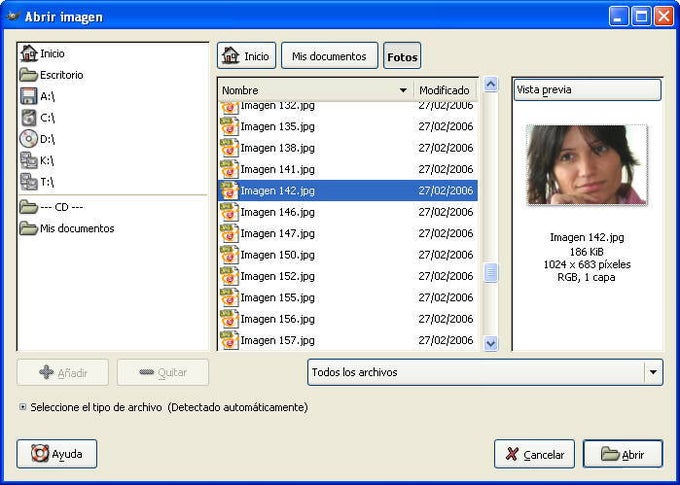Select the C:\ hard drive icon
680x485 pixels.
pyautogui.click(x=29, y=118)
